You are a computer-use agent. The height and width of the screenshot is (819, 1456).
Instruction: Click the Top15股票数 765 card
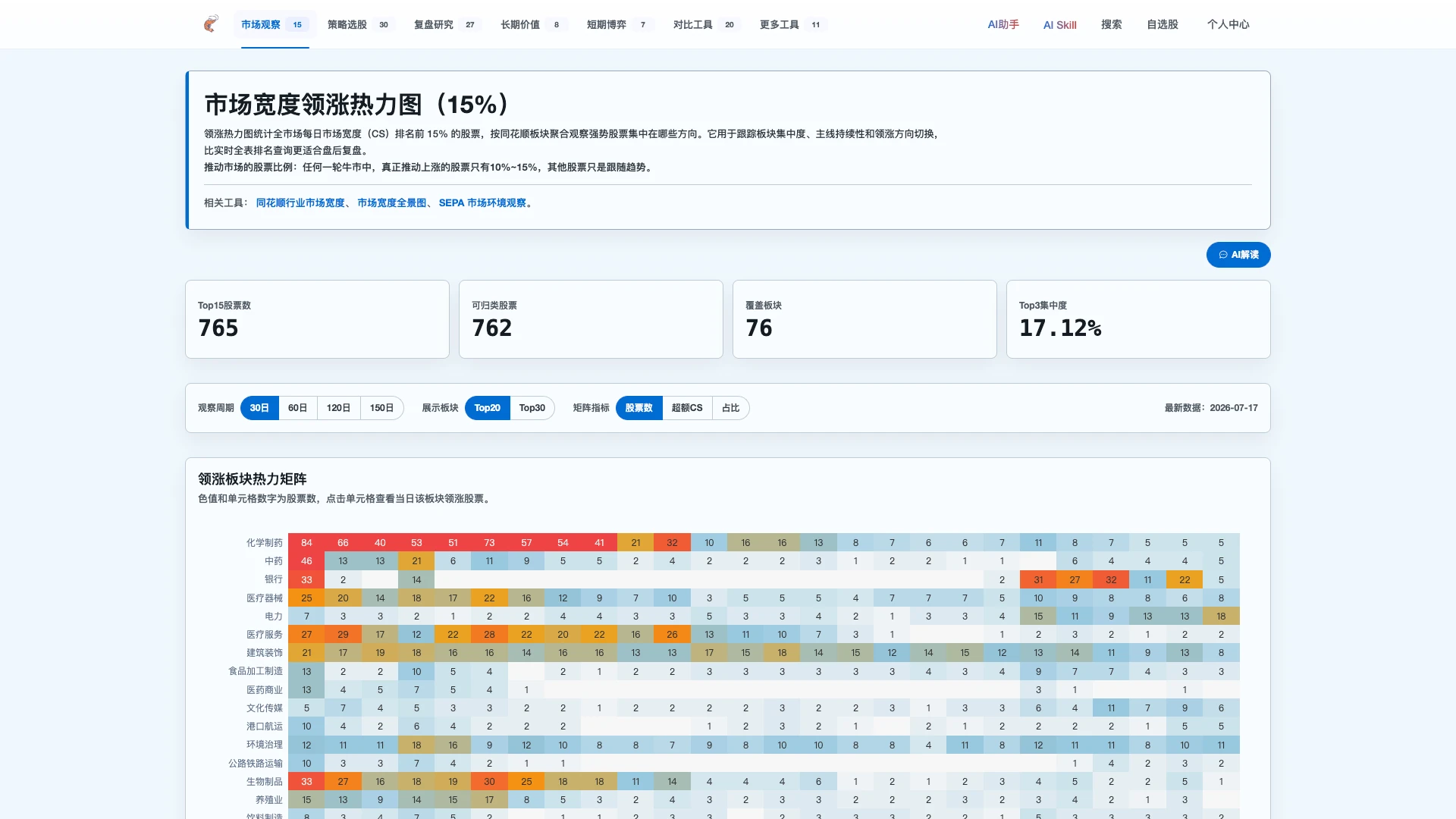pyautogui.click(x=317, y=319)
